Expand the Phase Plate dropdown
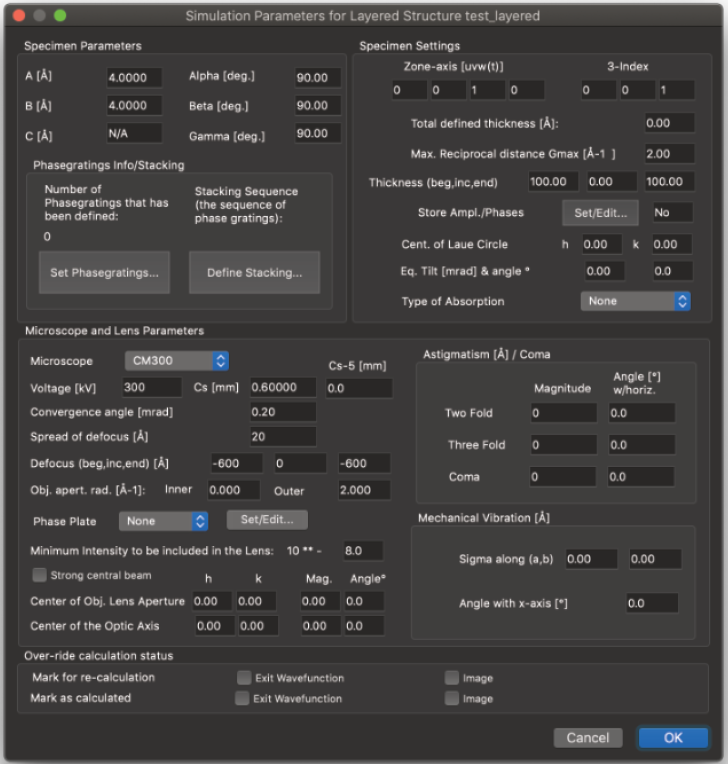 tap(163, 521)
